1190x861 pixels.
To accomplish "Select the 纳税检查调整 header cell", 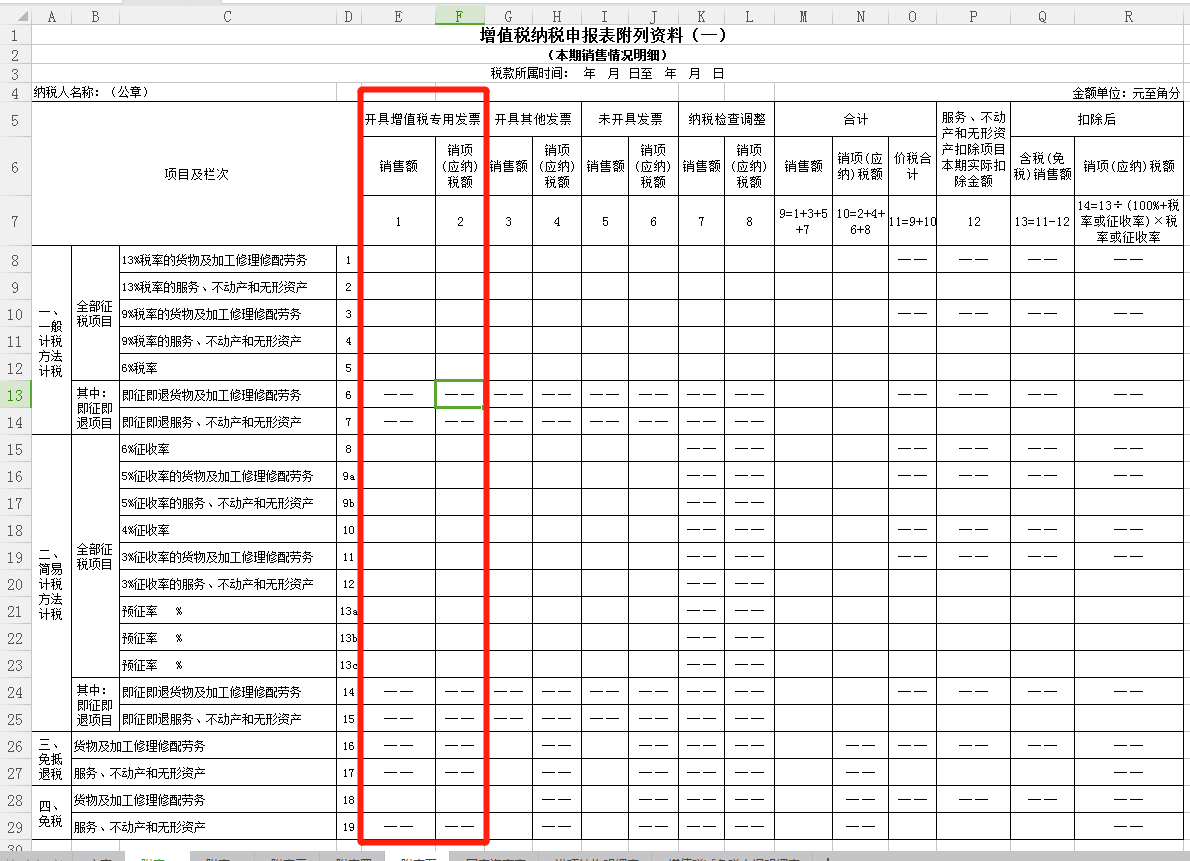I will pos(726,119).
